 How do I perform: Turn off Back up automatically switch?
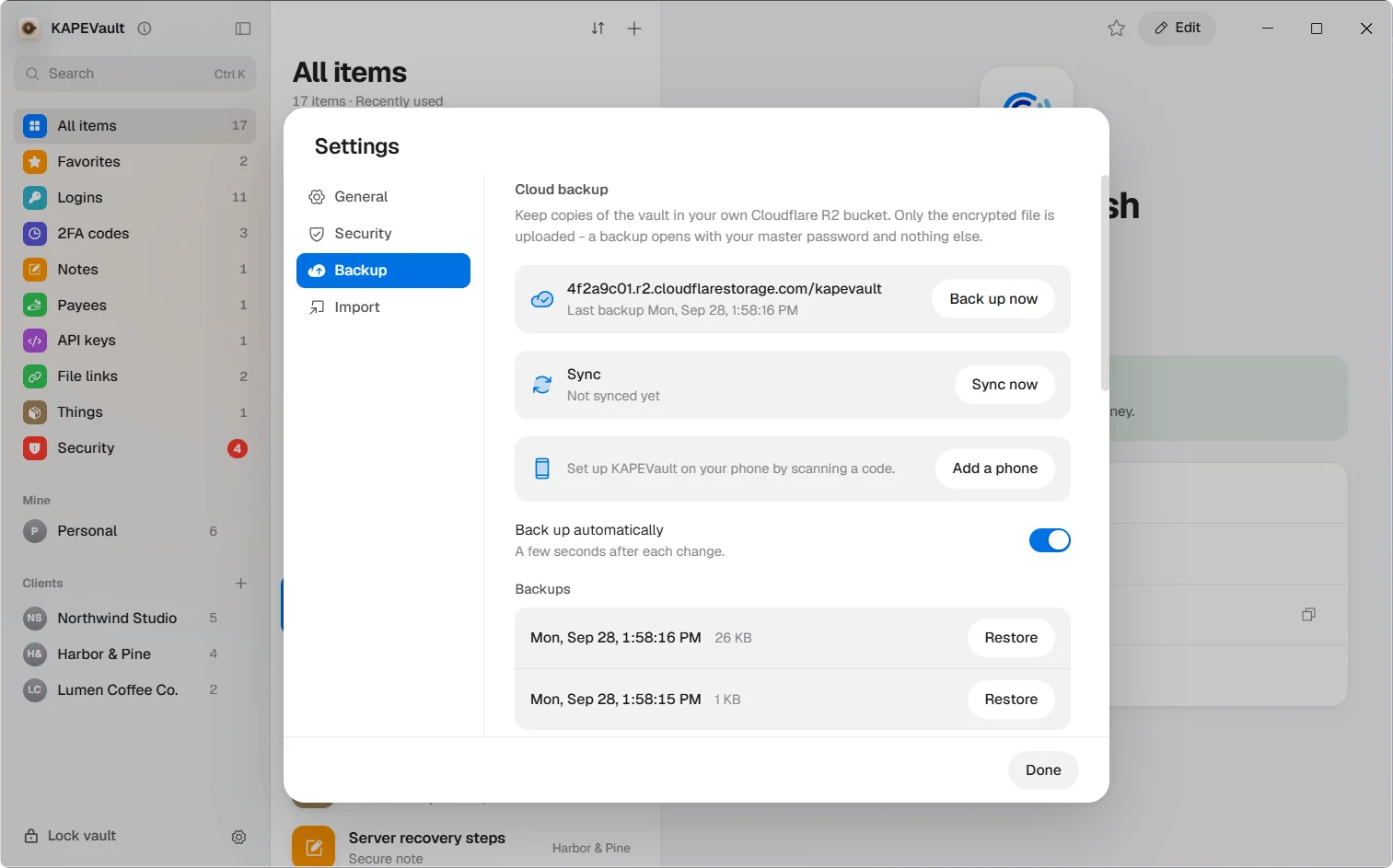1050,540
